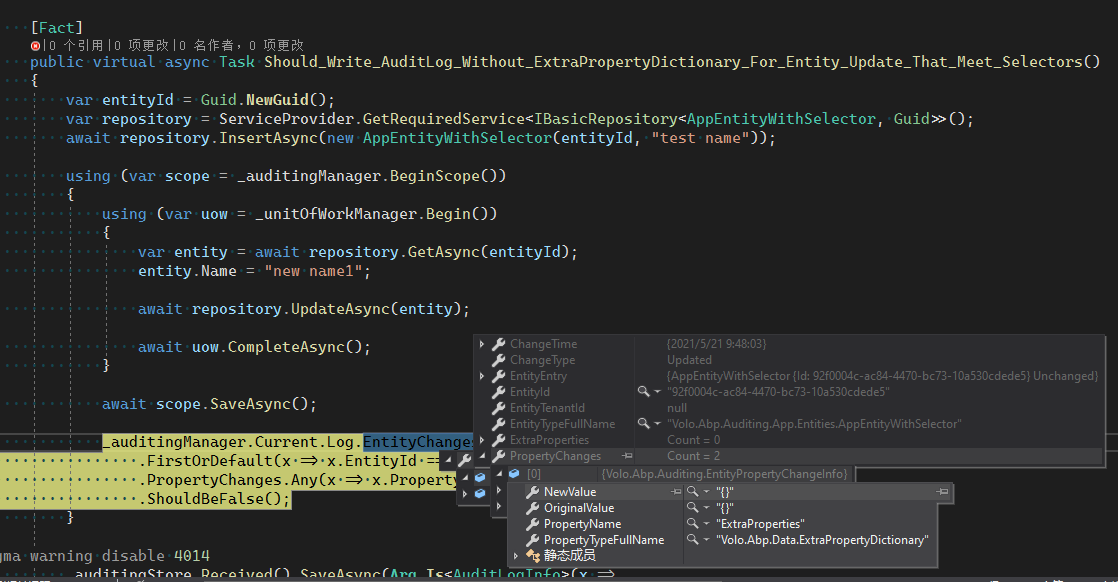1118x582 pixels.
Task: Expand the ExtraProperties property node
Action: 483,440
